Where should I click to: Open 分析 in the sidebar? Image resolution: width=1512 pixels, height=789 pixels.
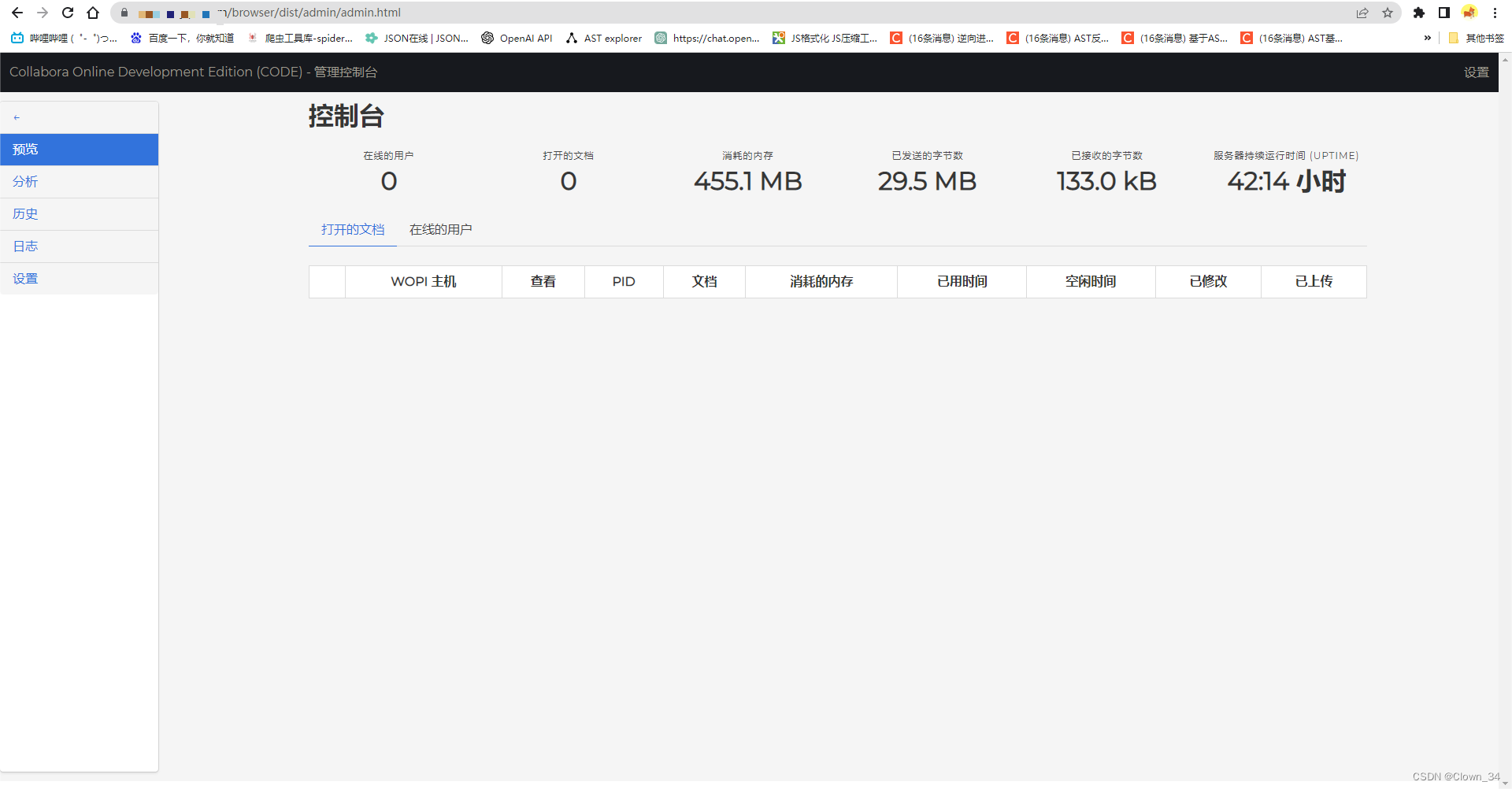[80, 182]
